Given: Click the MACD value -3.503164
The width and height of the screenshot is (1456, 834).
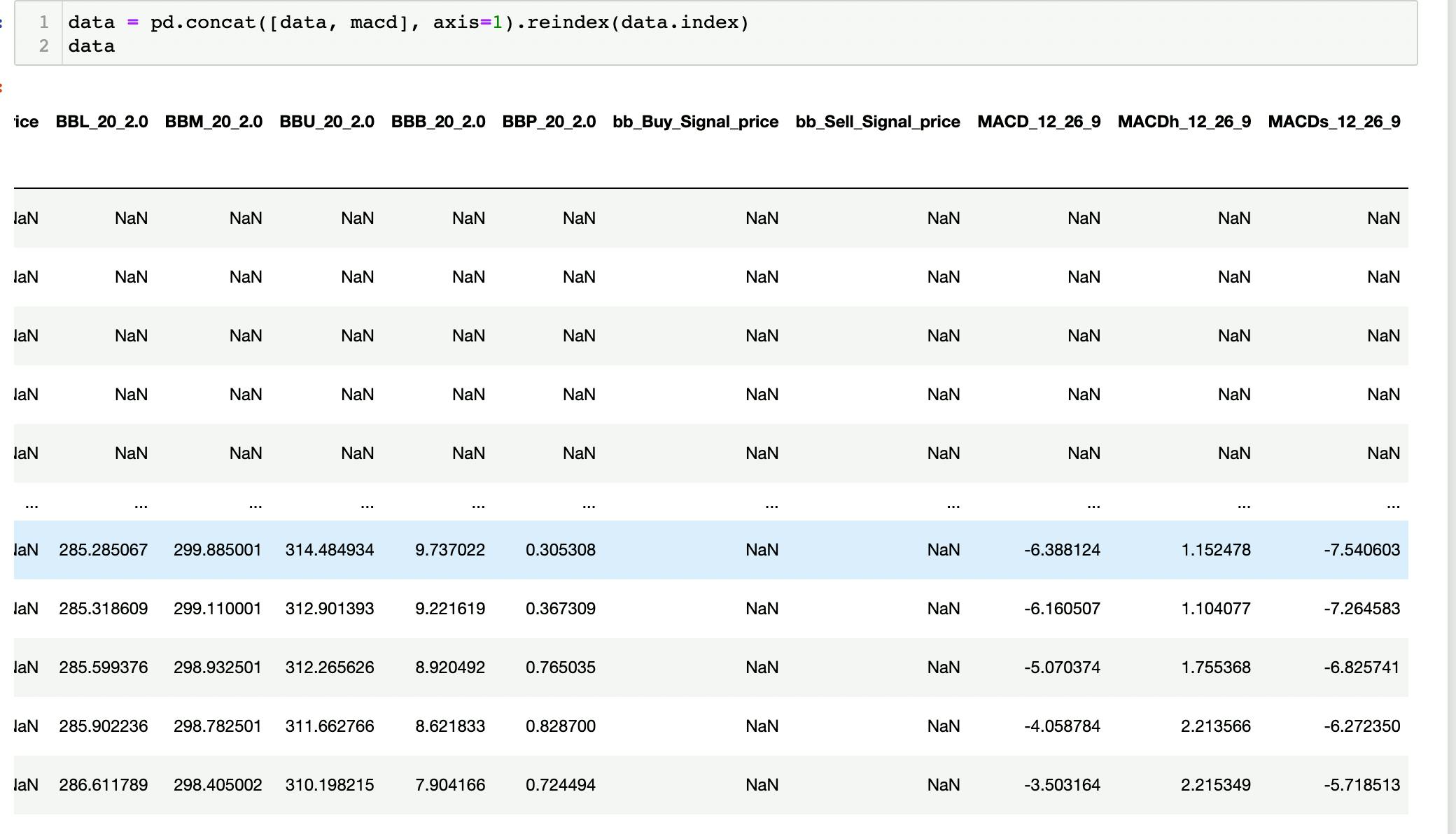Looking at the screenshot, I should coord(1063,785).
